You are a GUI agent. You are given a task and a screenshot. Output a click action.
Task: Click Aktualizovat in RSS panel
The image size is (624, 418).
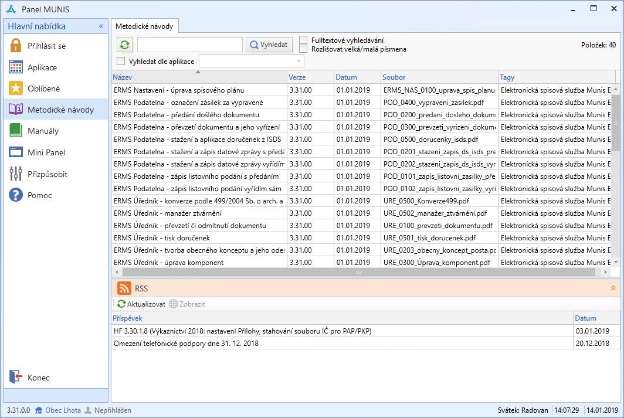click(145, 302)
